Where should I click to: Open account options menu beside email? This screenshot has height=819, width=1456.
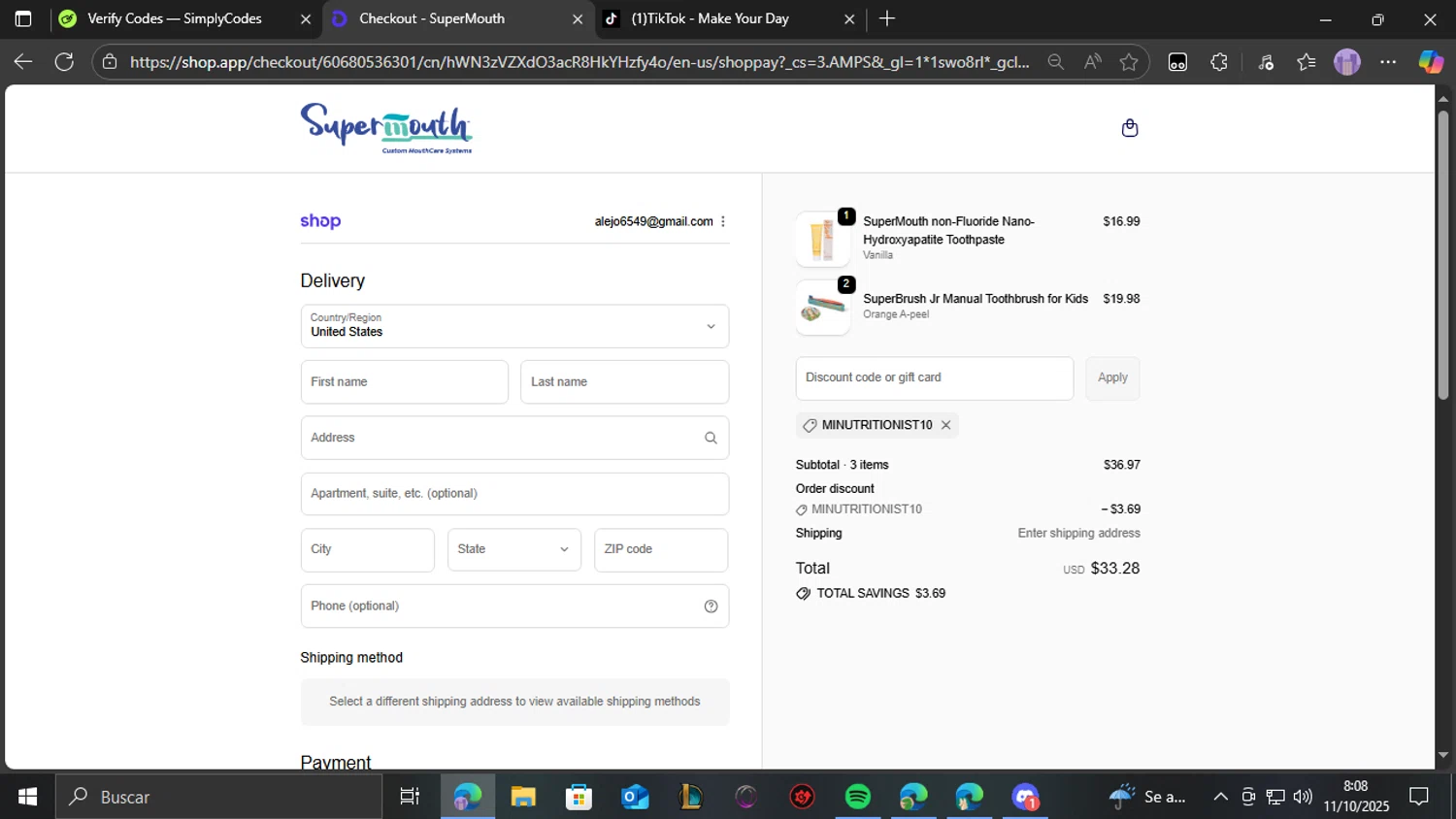pos(723,221)
